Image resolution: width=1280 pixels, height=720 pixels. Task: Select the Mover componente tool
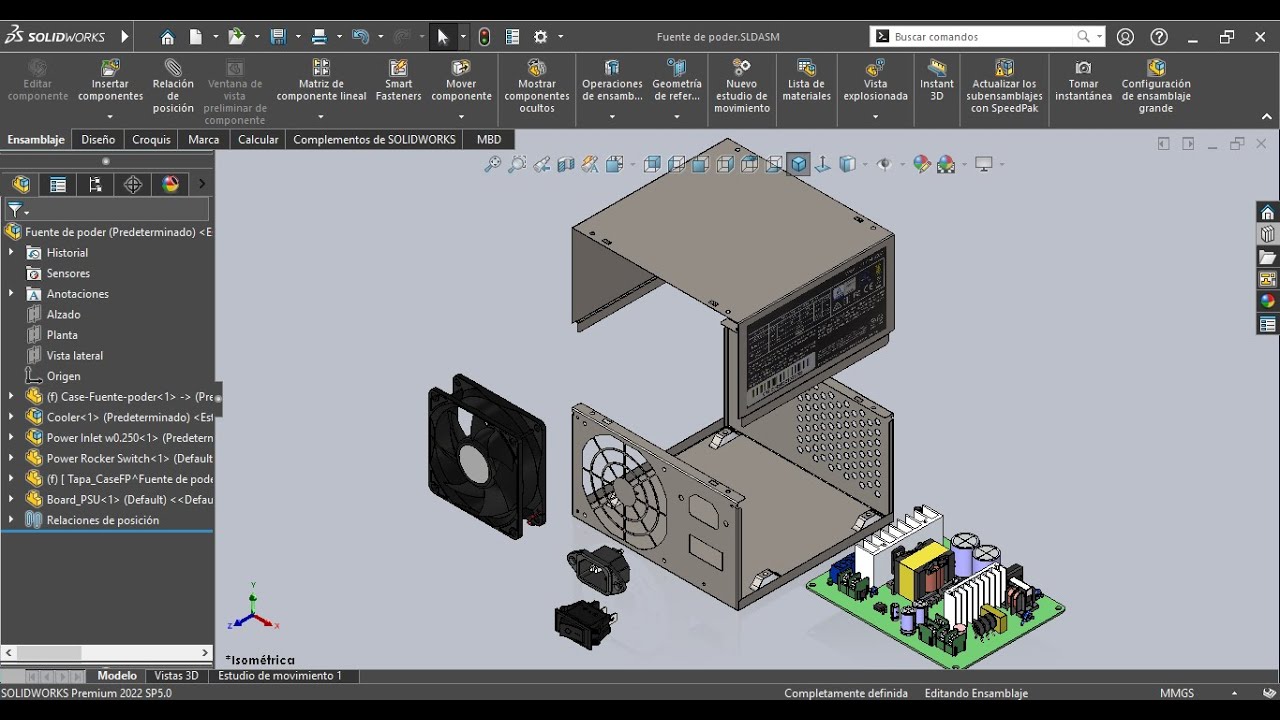coord(461,68)
